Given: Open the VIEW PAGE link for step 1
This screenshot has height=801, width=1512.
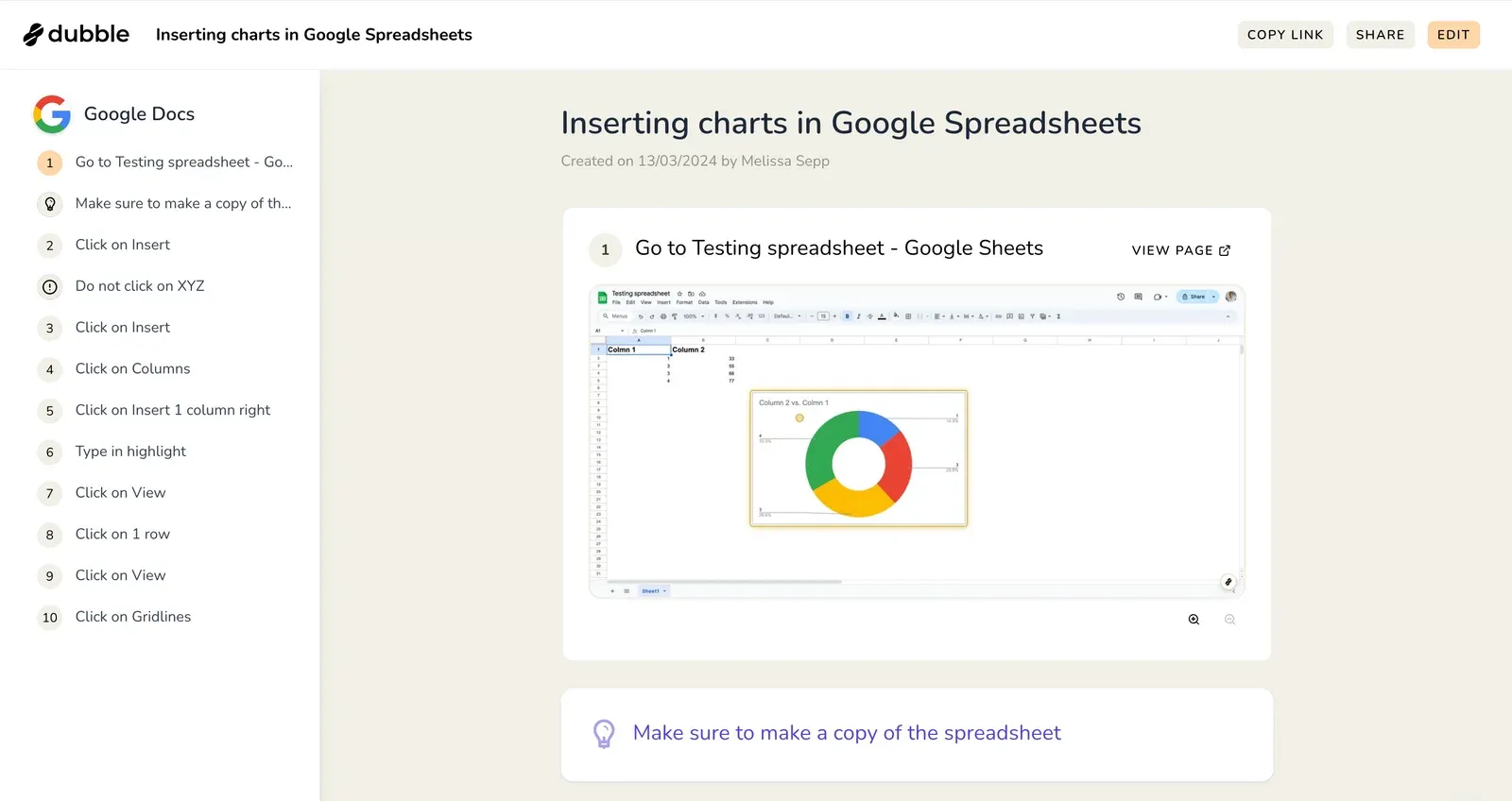Looking at the screenshot, I should point(1180,250).
